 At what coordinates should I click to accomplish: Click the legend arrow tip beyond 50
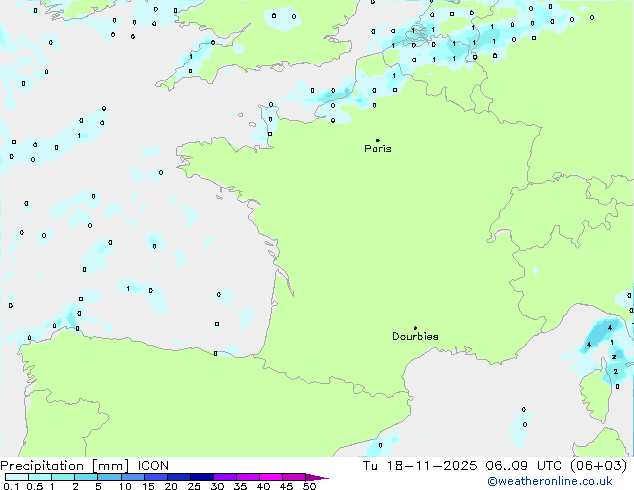[317, 477]
